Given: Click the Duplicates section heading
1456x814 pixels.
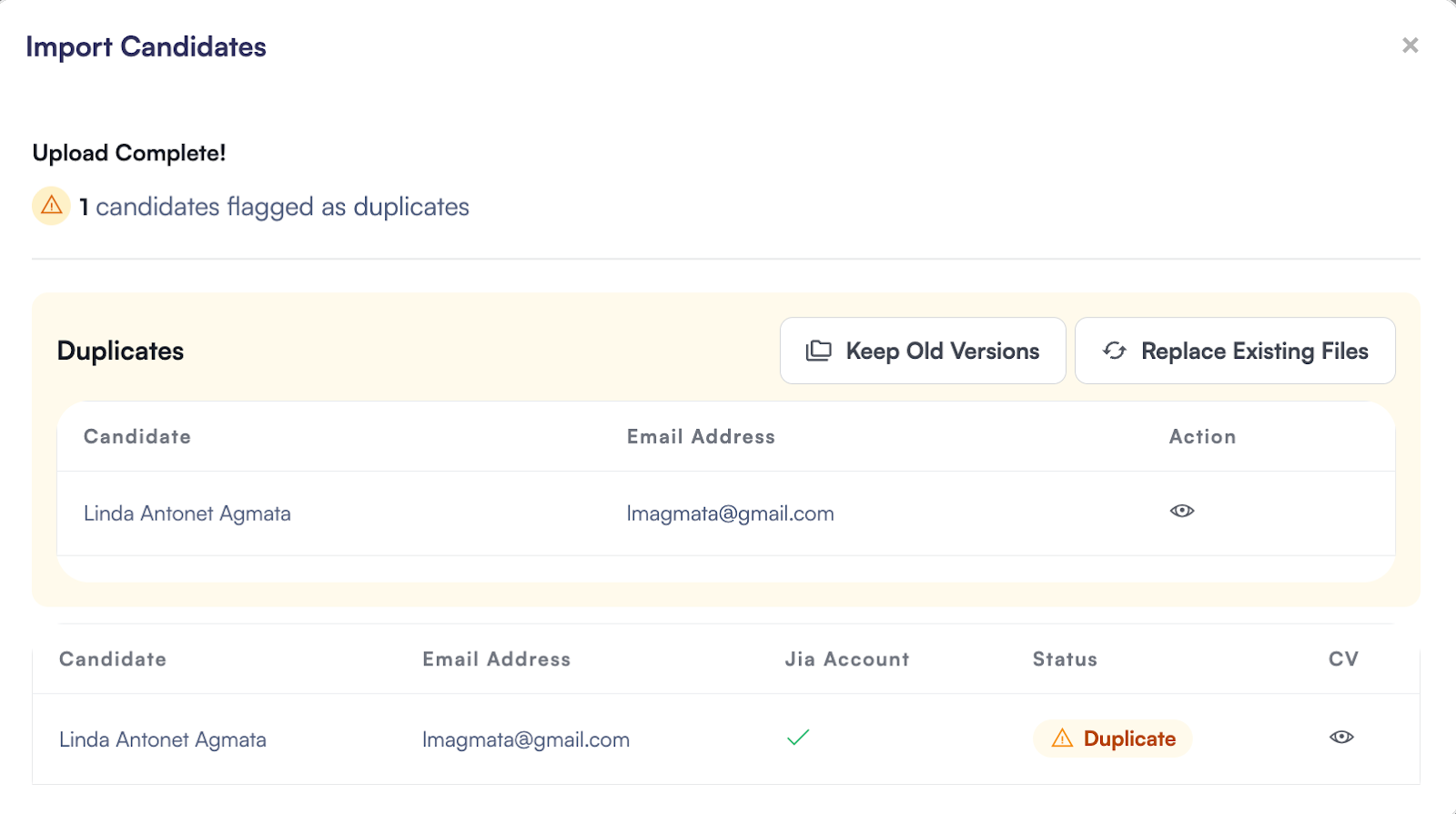Looking at the screenshot, I should pyautogui.click(x=120, y=351).
